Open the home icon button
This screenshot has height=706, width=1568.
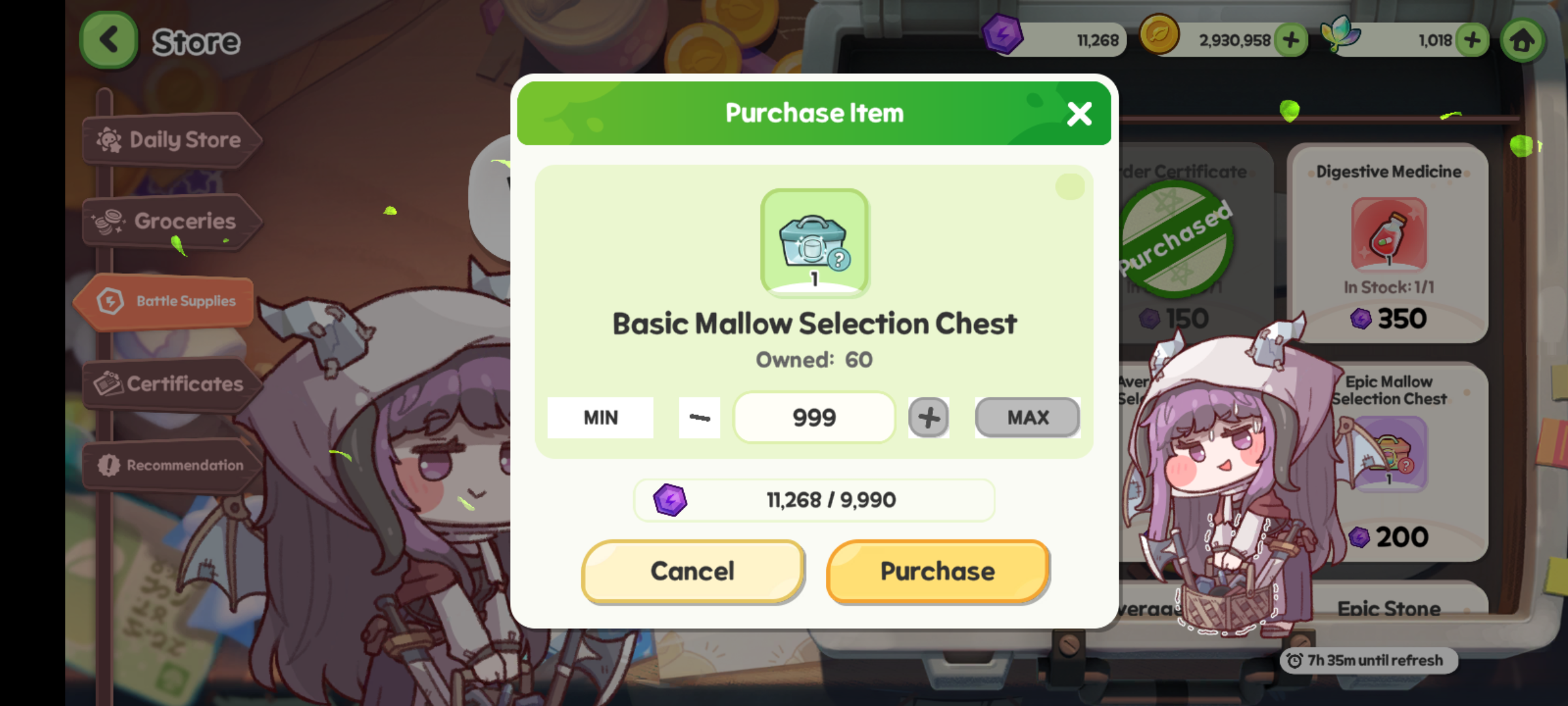(x=1522, y=41)
